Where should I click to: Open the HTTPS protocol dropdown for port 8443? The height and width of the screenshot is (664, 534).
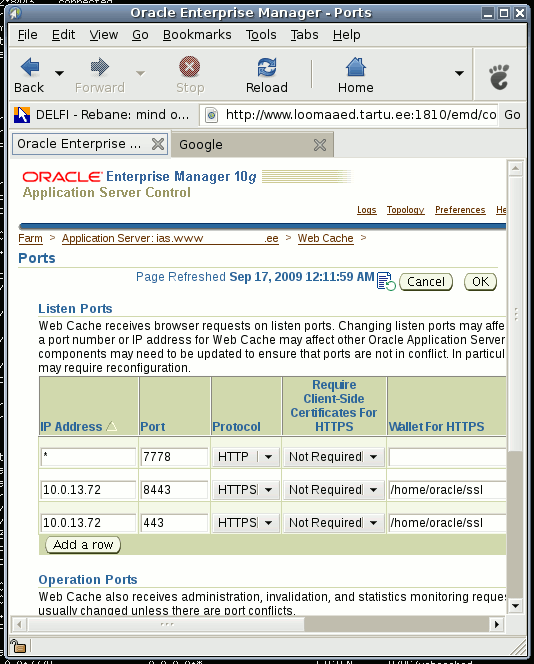click(246, 490)
